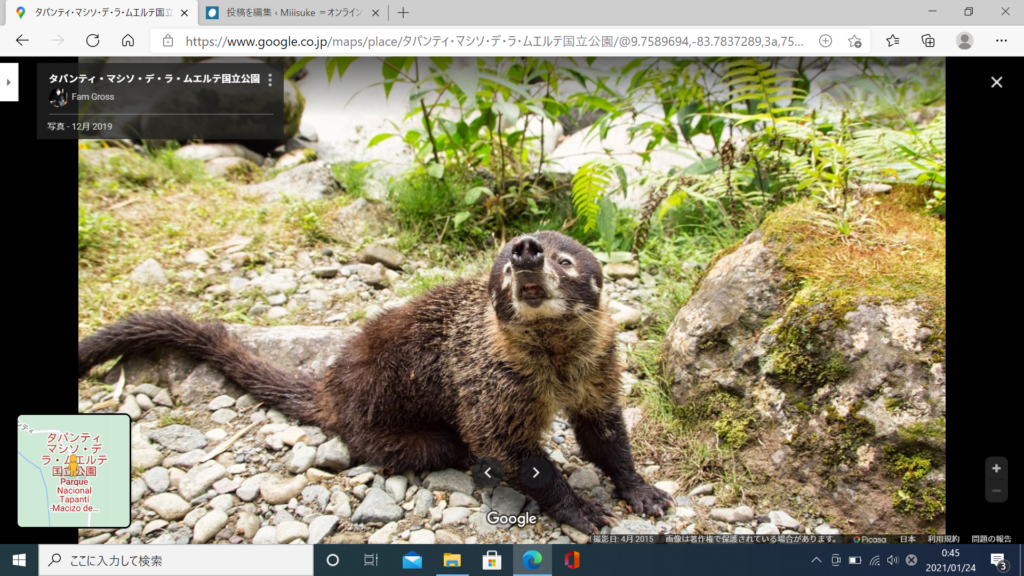
Task: Click the 日本 region link
Action: [x=907, y=539]
